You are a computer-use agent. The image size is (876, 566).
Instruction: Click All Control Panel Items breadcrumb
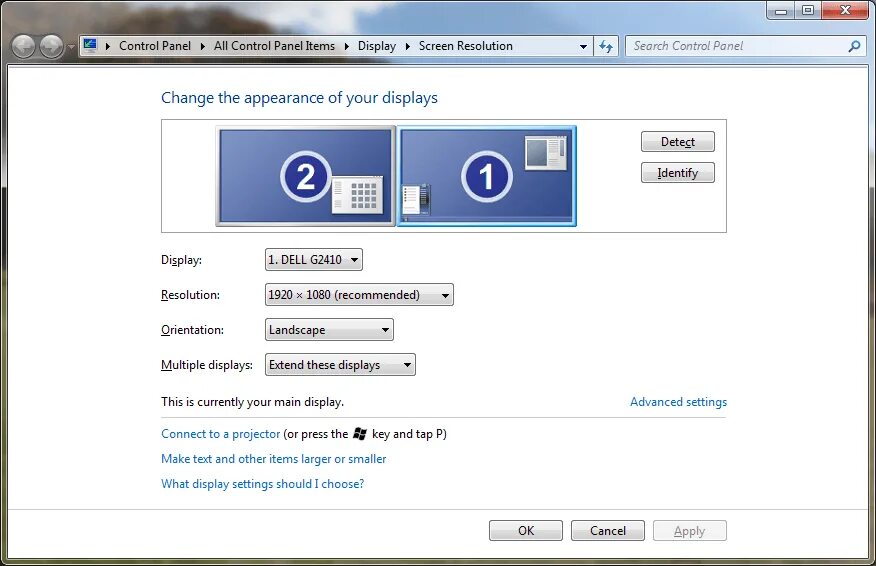pos(274,46)
